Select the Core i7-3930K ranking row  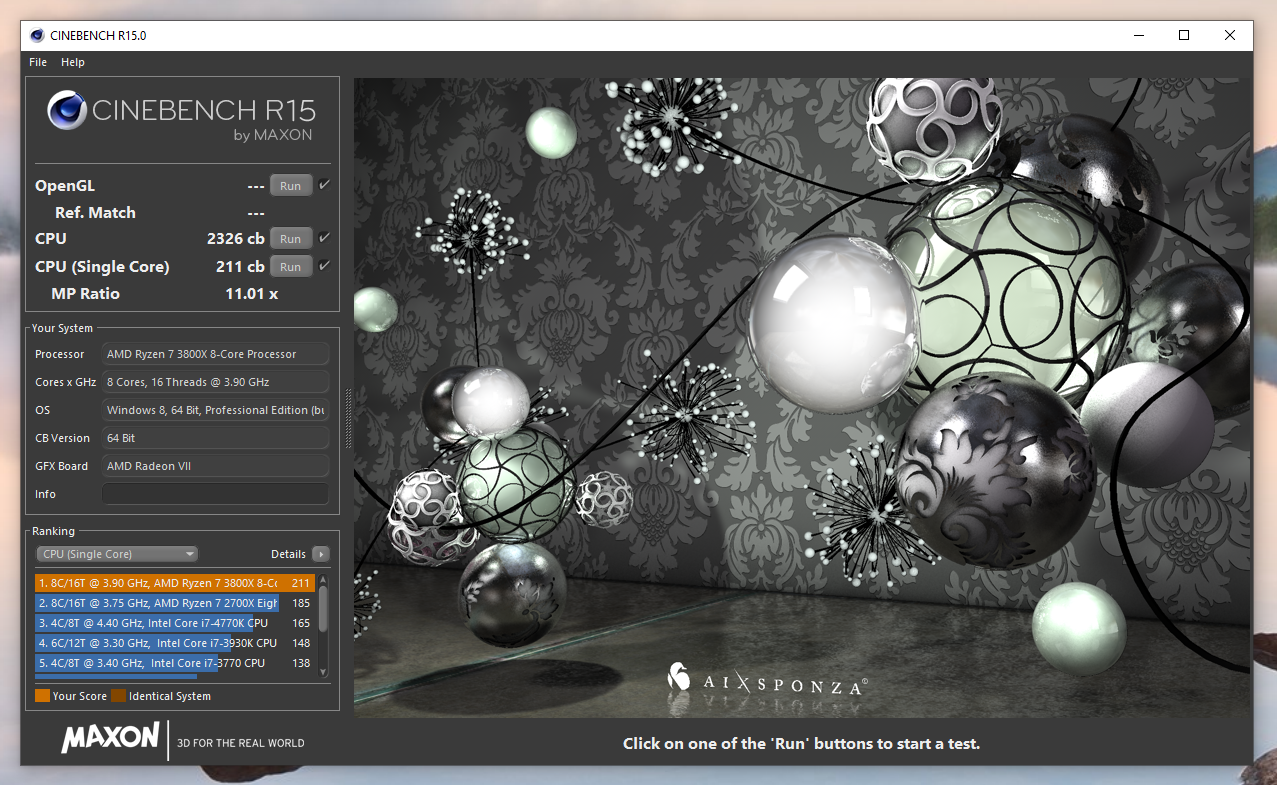pos(175,643)
